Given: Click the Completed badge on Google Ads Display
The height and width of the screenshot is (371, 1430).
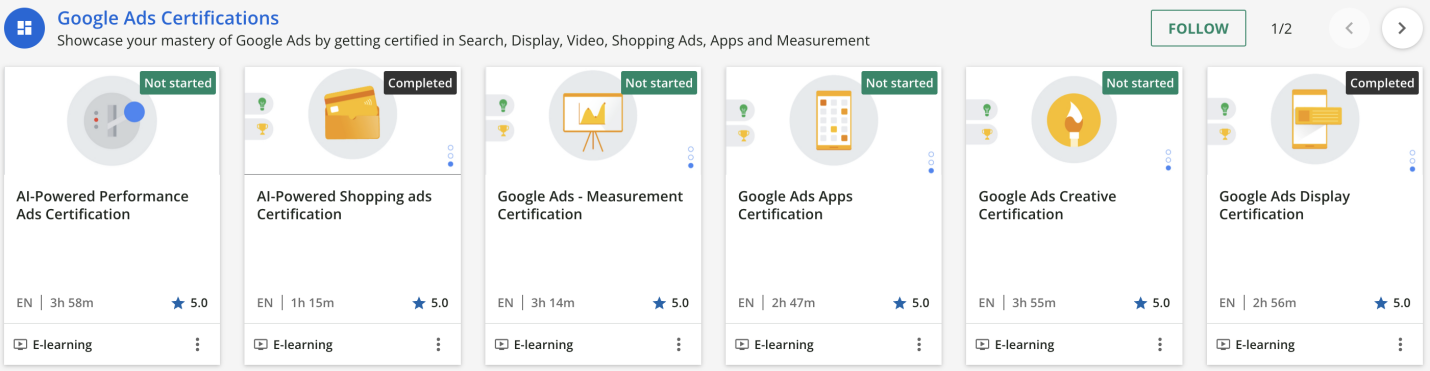Looking at the screenshot, I should point(1382,83).
